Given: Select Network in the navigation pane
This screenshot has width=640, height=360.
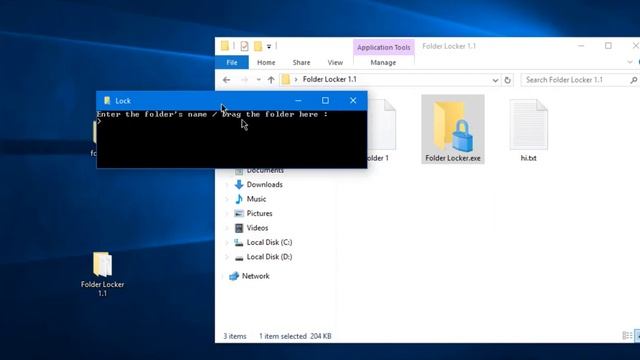Looking at the screenshot, I should pyautogui.click(x=255, y=276).
